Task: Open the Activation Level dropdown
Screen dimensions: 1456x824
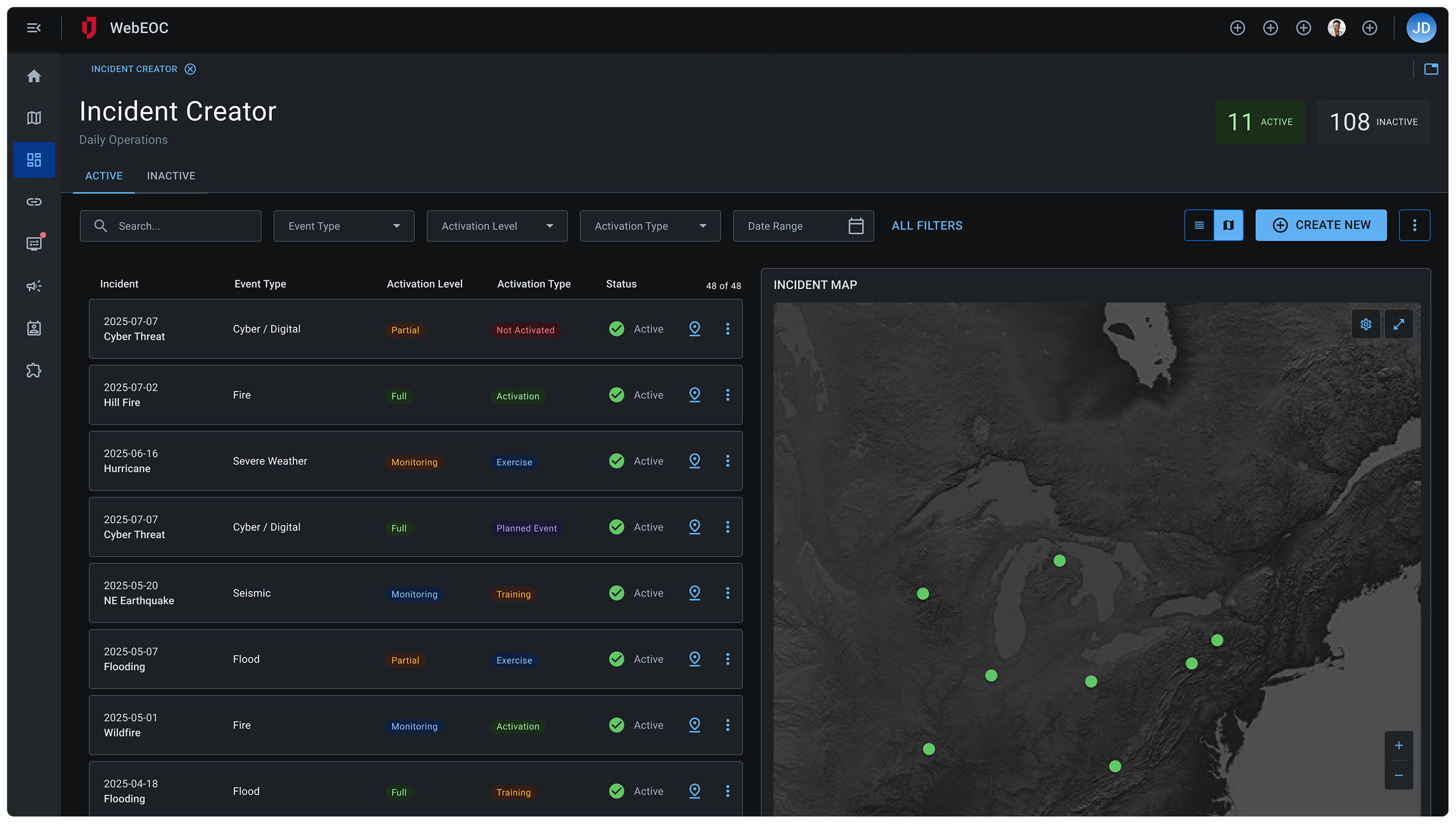Action: [x=496, y=226]
